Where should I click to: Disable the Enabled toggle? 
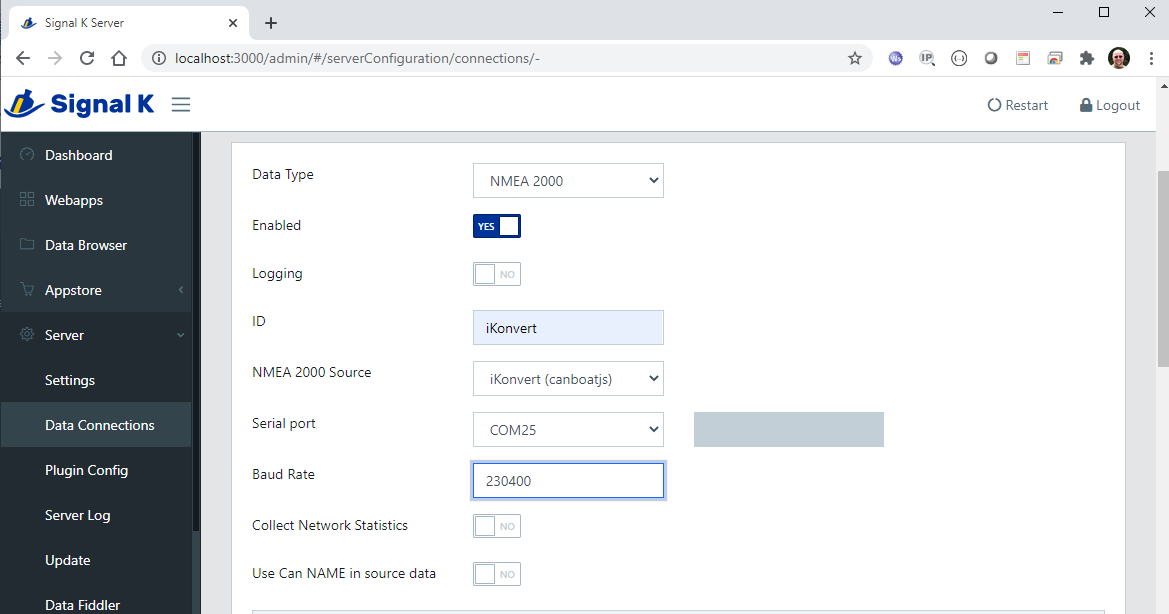click(x=497, y=226)
